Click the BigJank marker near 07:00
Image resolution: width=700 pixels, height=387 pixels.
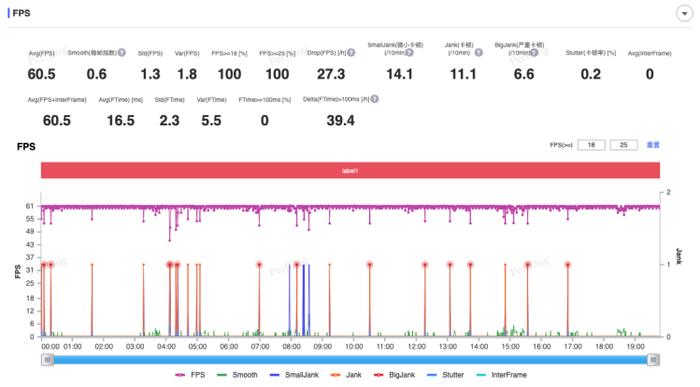point(259,265)
